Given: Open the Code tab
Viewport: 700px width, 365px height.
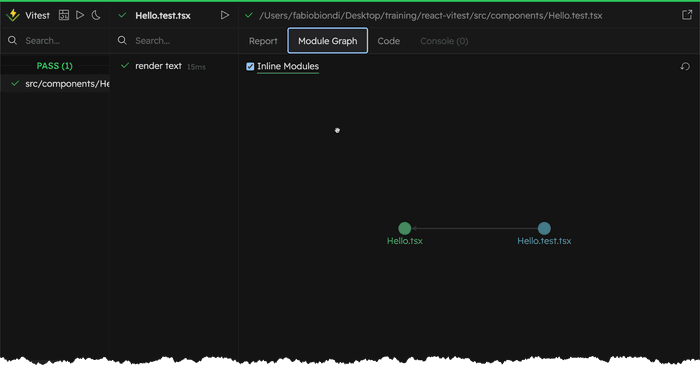Looking at the screenshot, I should click(388, 41).
